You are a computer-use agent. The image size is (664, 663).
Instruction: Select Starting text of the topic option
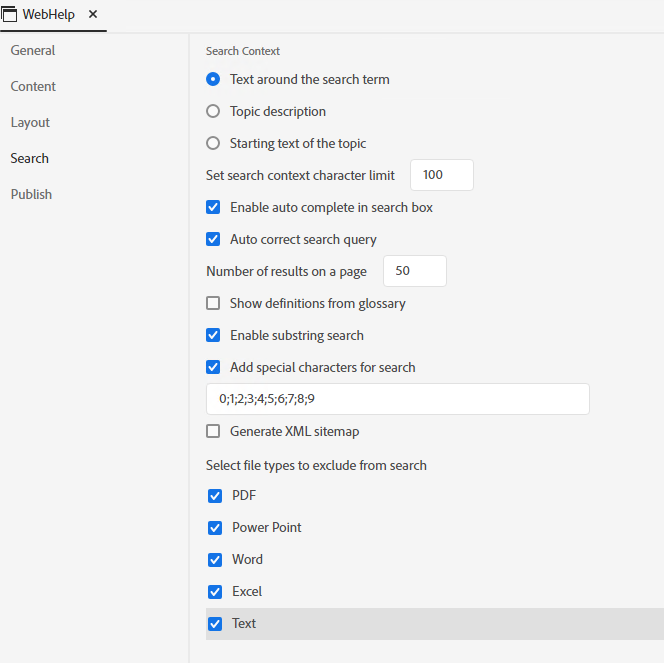click(x=213, y=144)
